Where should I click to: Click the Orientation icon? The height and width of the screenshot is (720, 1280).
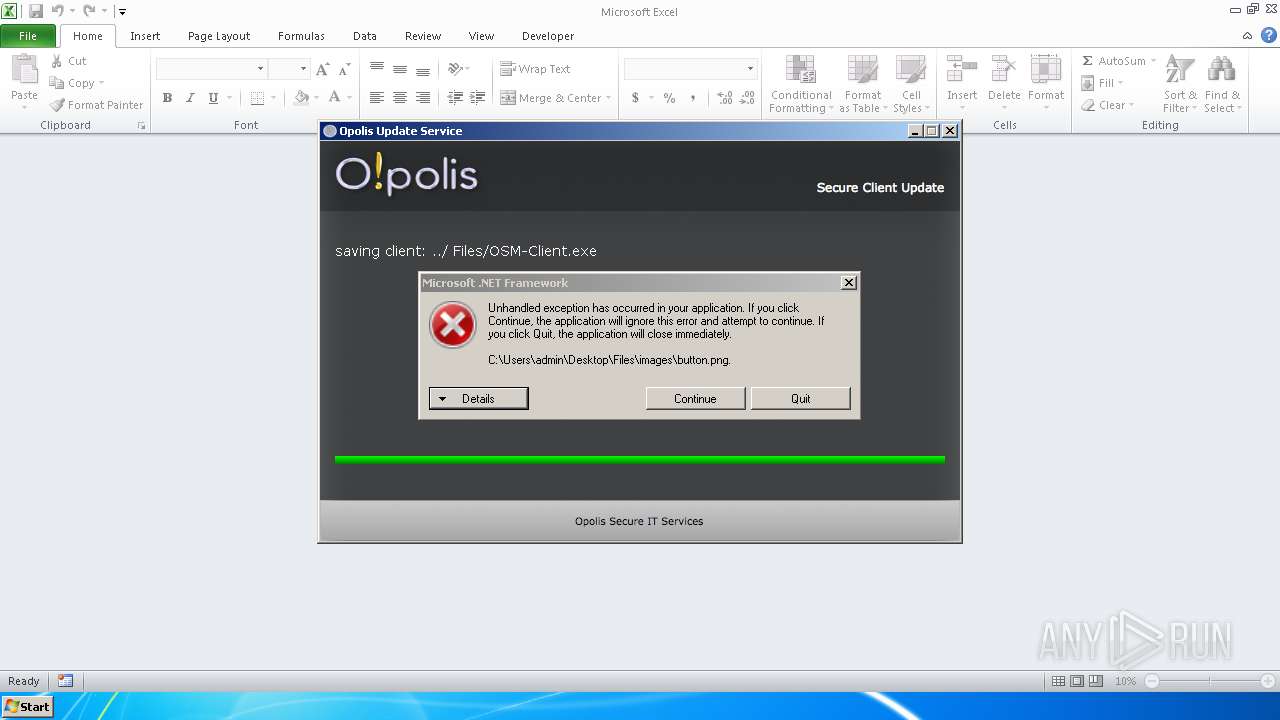point(455,69)
